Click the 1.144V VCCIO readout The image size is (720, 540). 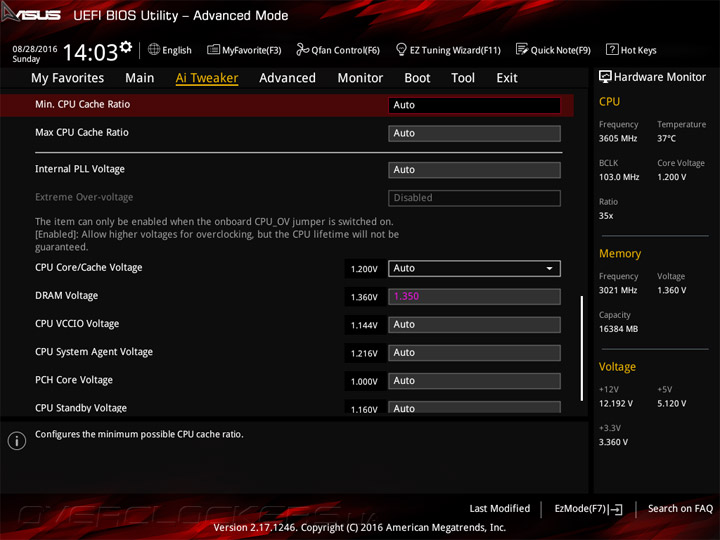click(364, 325)
